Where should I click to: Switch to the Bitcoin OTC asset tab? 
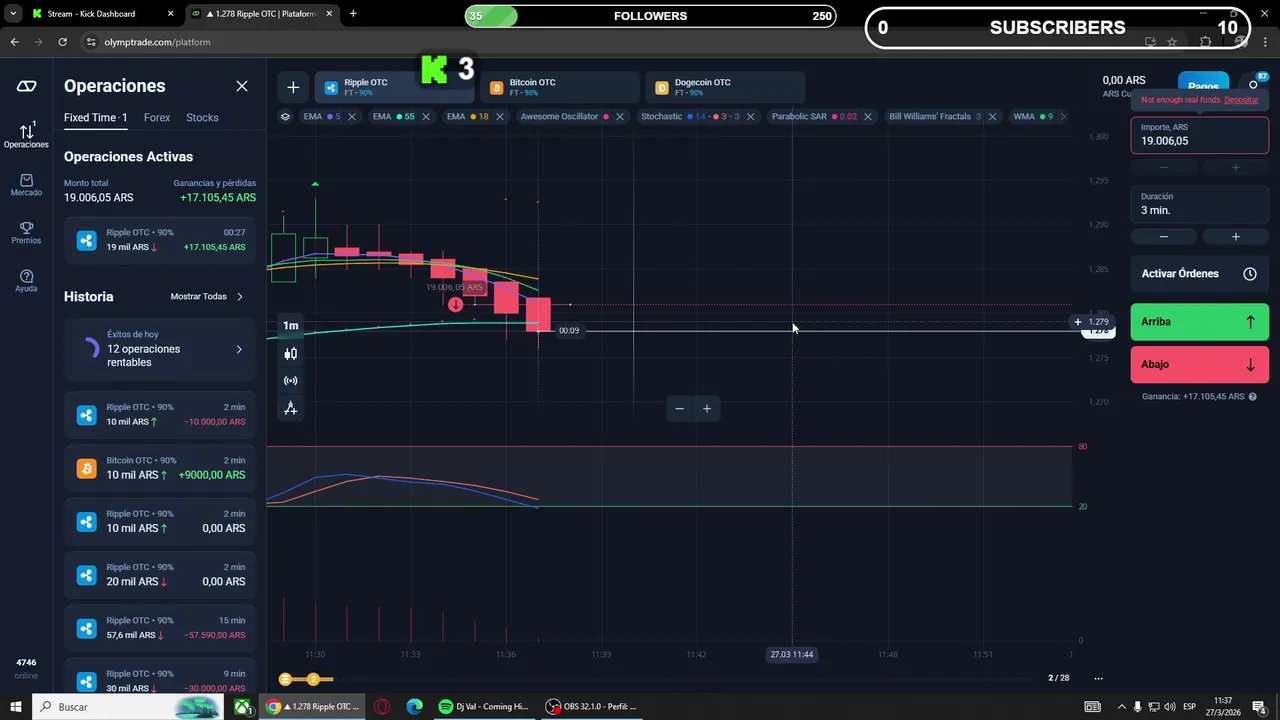point(560,88)
